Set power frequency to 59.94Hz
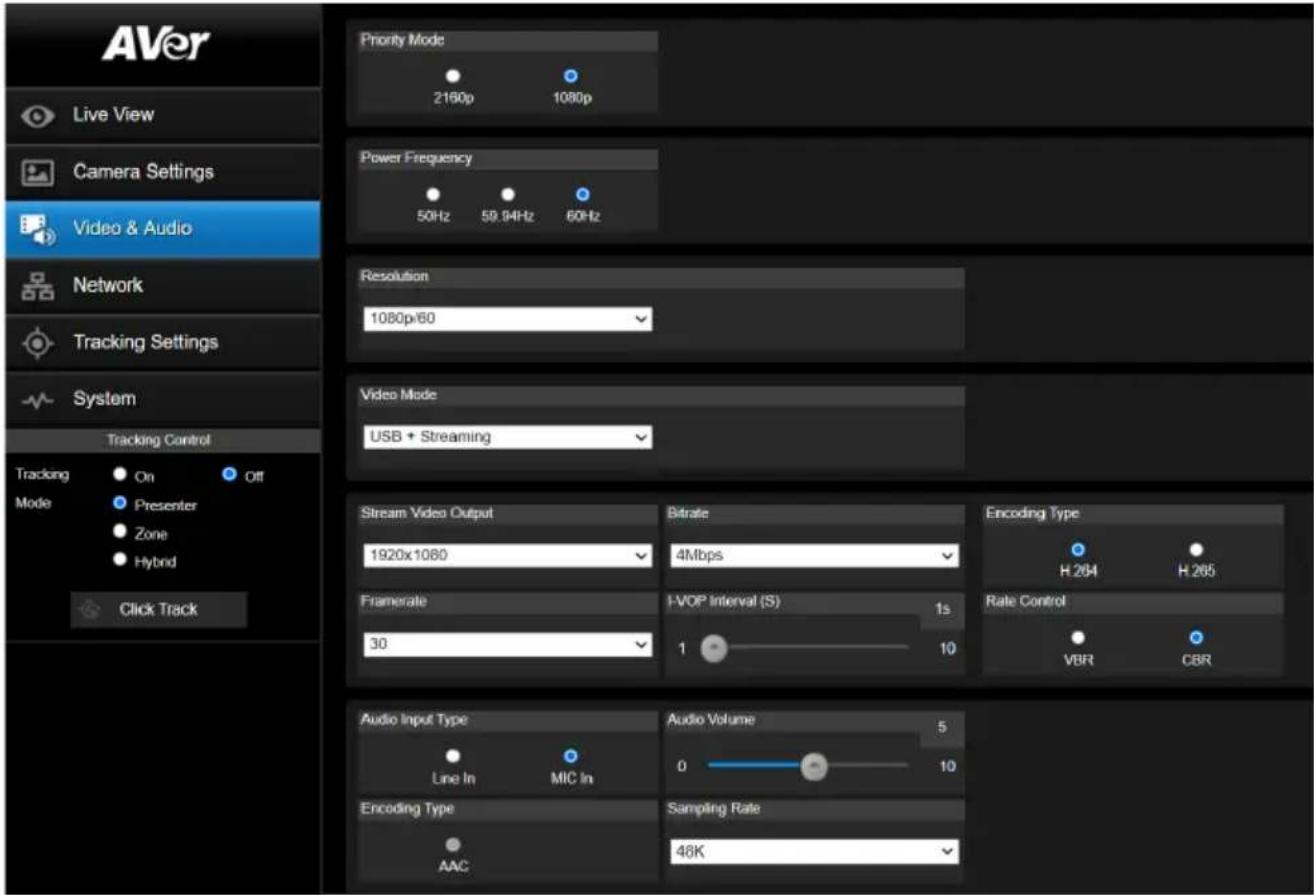 [x=508, y=195]
